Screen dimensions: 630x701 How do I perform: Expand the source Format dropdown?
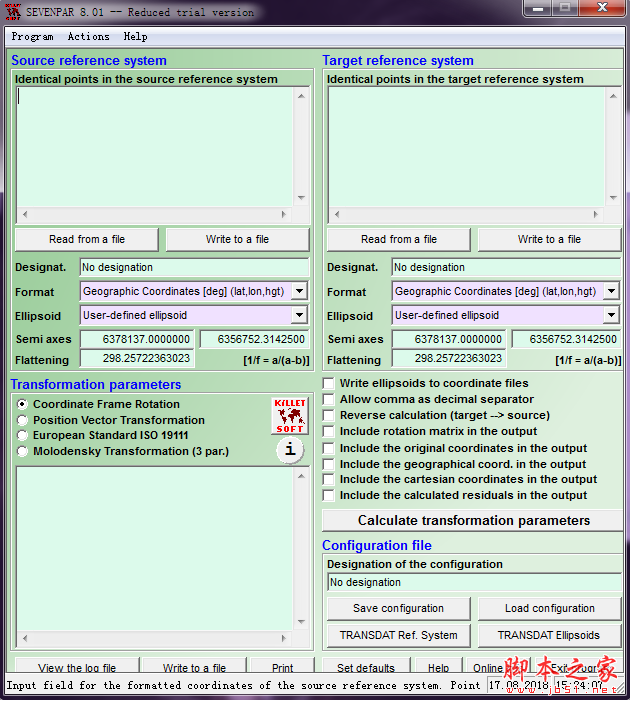[x=299, y=291]
